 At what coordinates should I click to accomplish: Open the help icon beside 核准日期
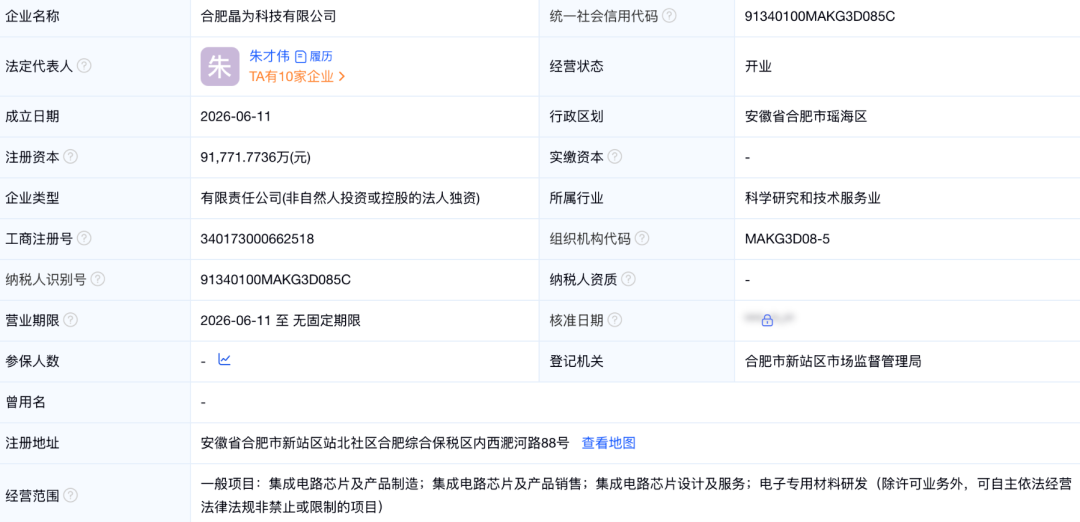click(615, 320)
